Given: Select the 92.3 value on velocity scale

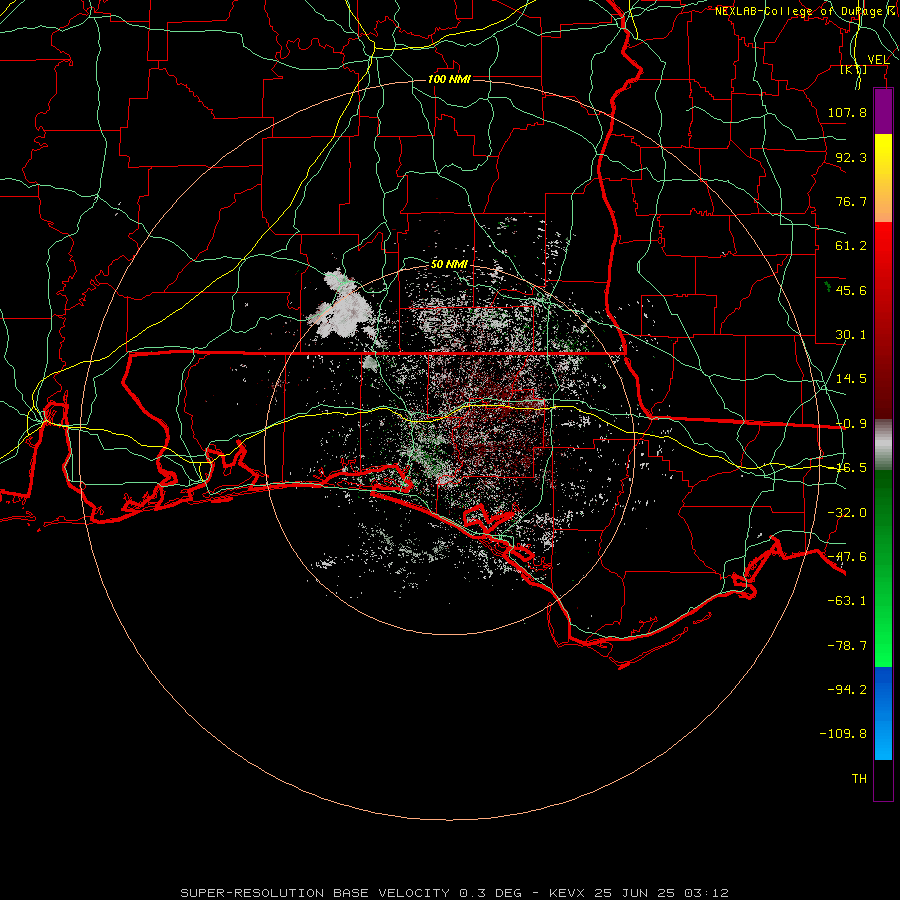Looking at the screenshot, I should coord(851,157).
